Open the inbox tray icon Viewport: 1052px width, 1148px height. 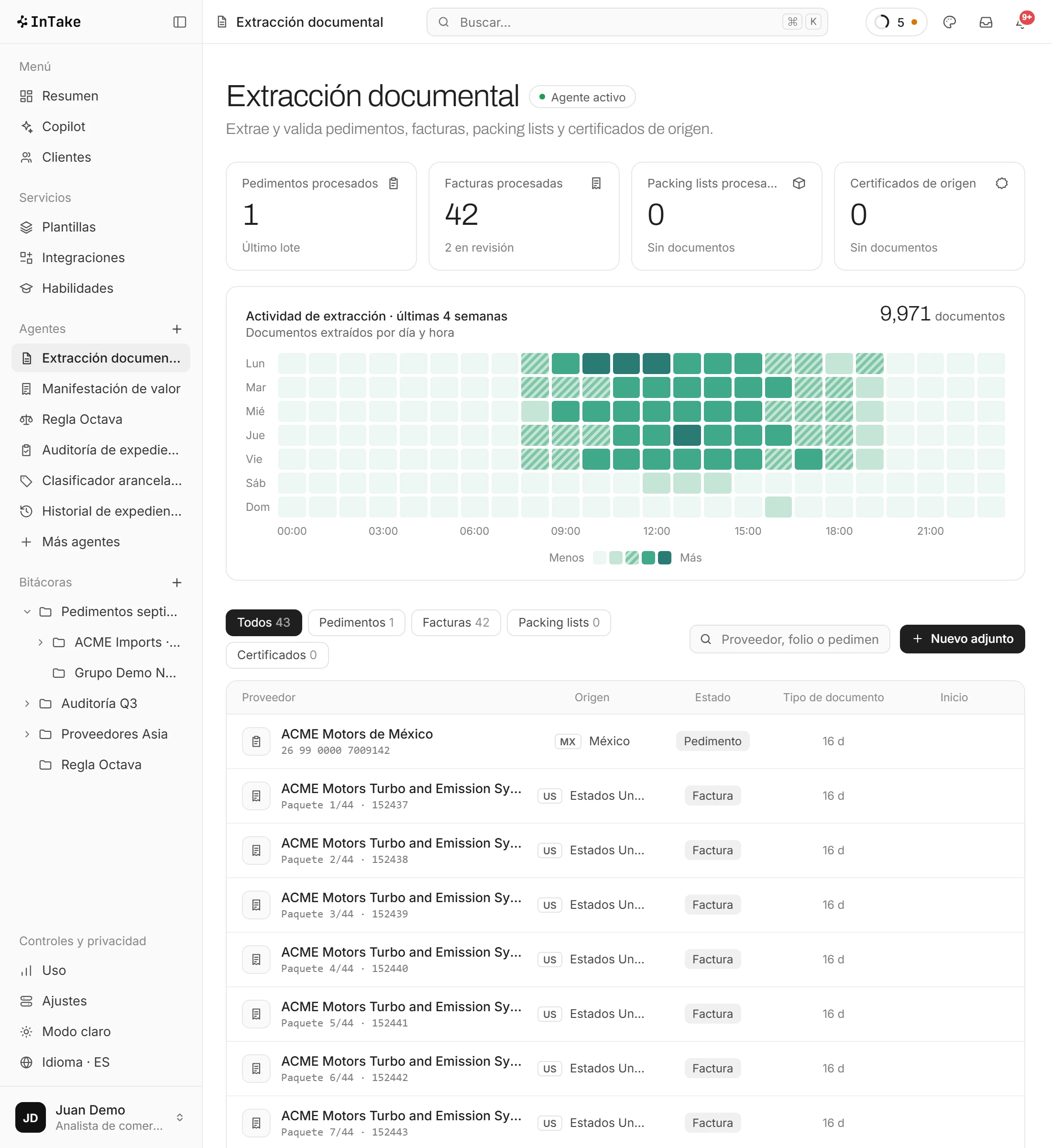(986, 22)
